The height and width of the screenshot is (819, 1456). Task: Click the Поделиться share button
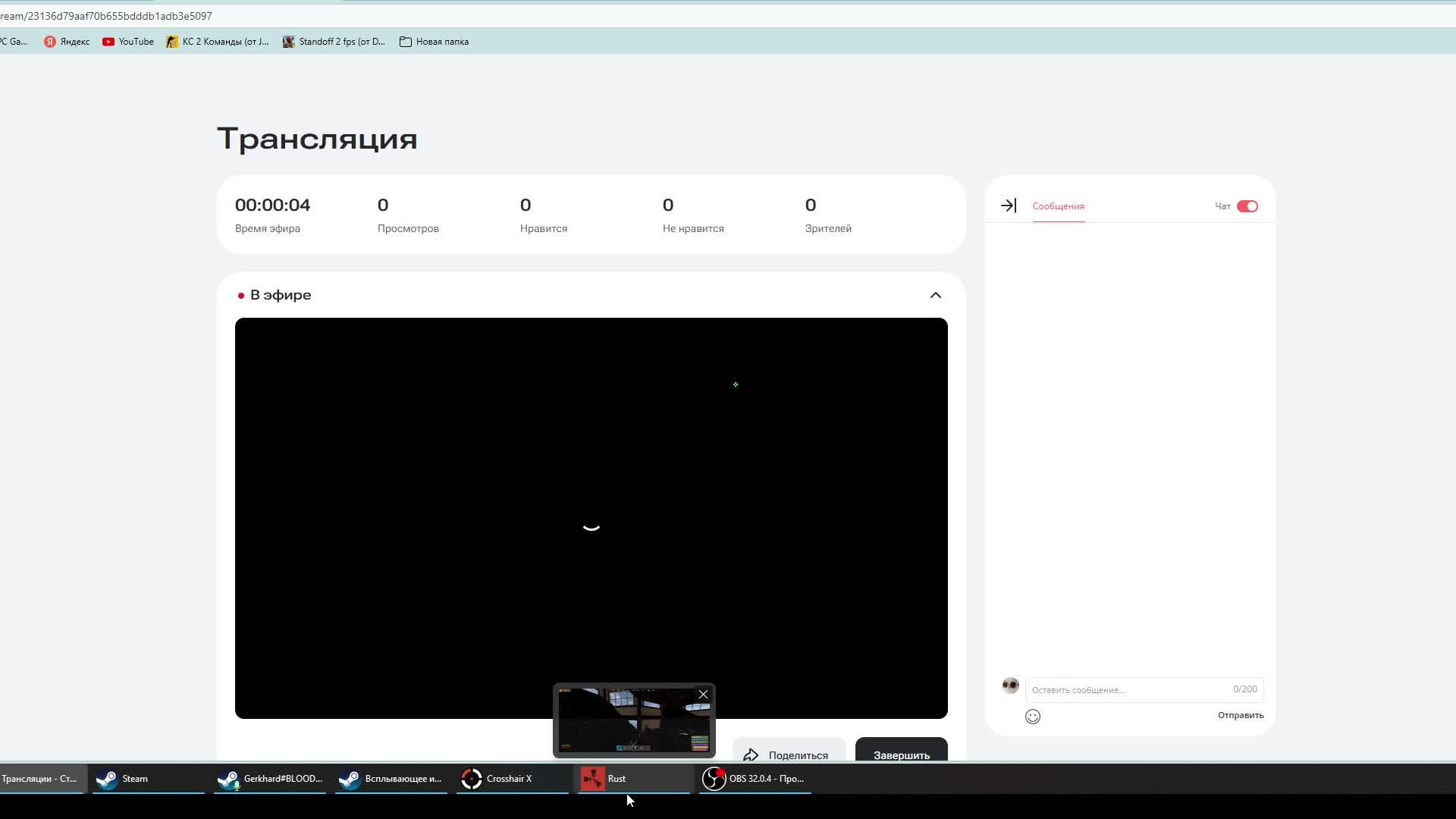pos(789,753)
